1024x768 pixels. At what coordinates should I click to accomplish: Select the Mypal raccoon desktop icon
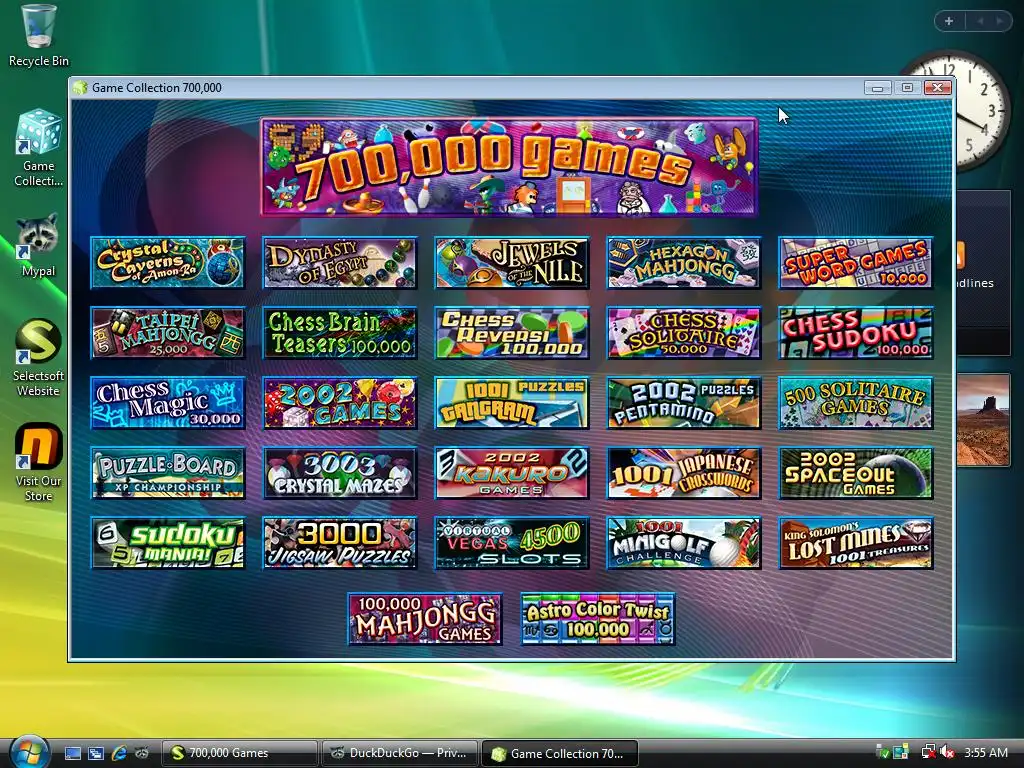tap(38, 245)
